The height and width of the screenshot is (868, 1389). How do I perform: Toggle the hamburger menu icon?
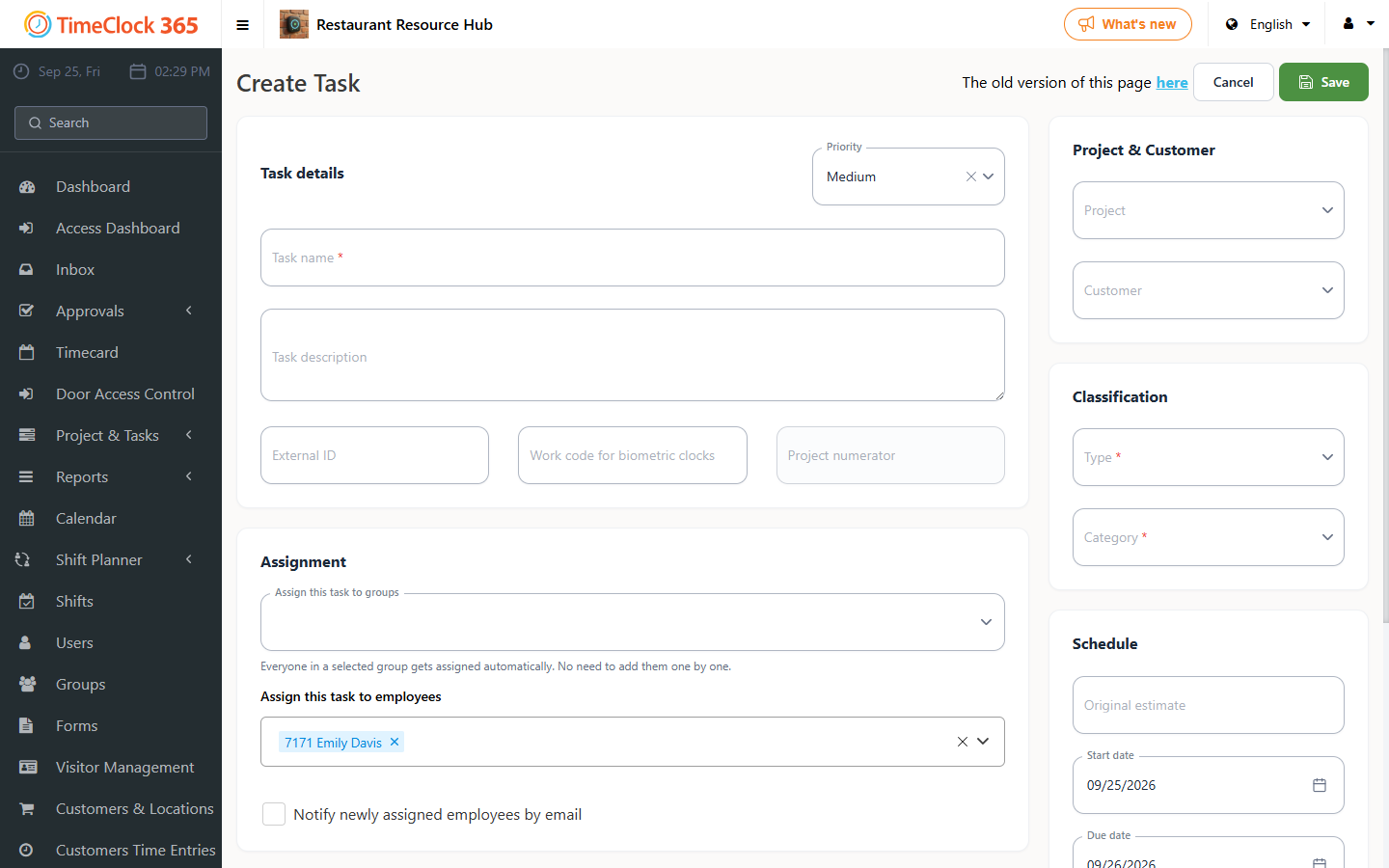(243, 25)
